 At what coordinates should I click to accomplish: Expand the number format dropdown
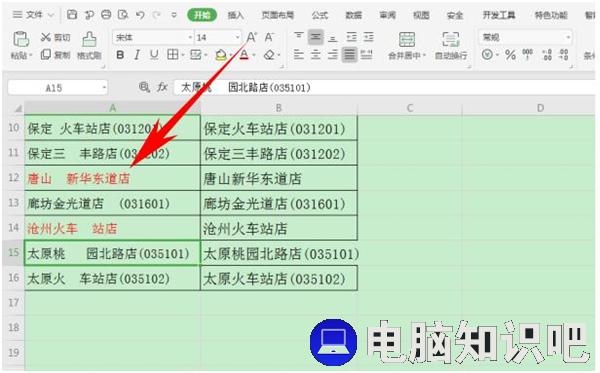point(568,37)
